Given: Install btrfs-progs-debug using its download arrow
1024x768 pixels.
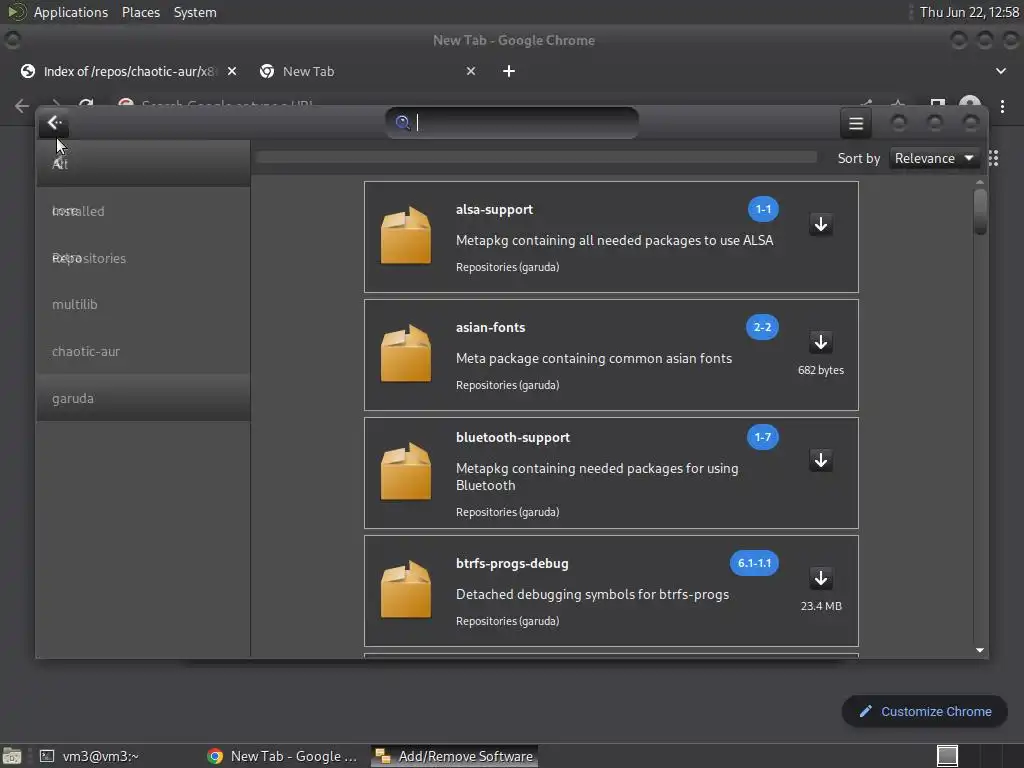Looking at the screenshot, I should [821, 579].
